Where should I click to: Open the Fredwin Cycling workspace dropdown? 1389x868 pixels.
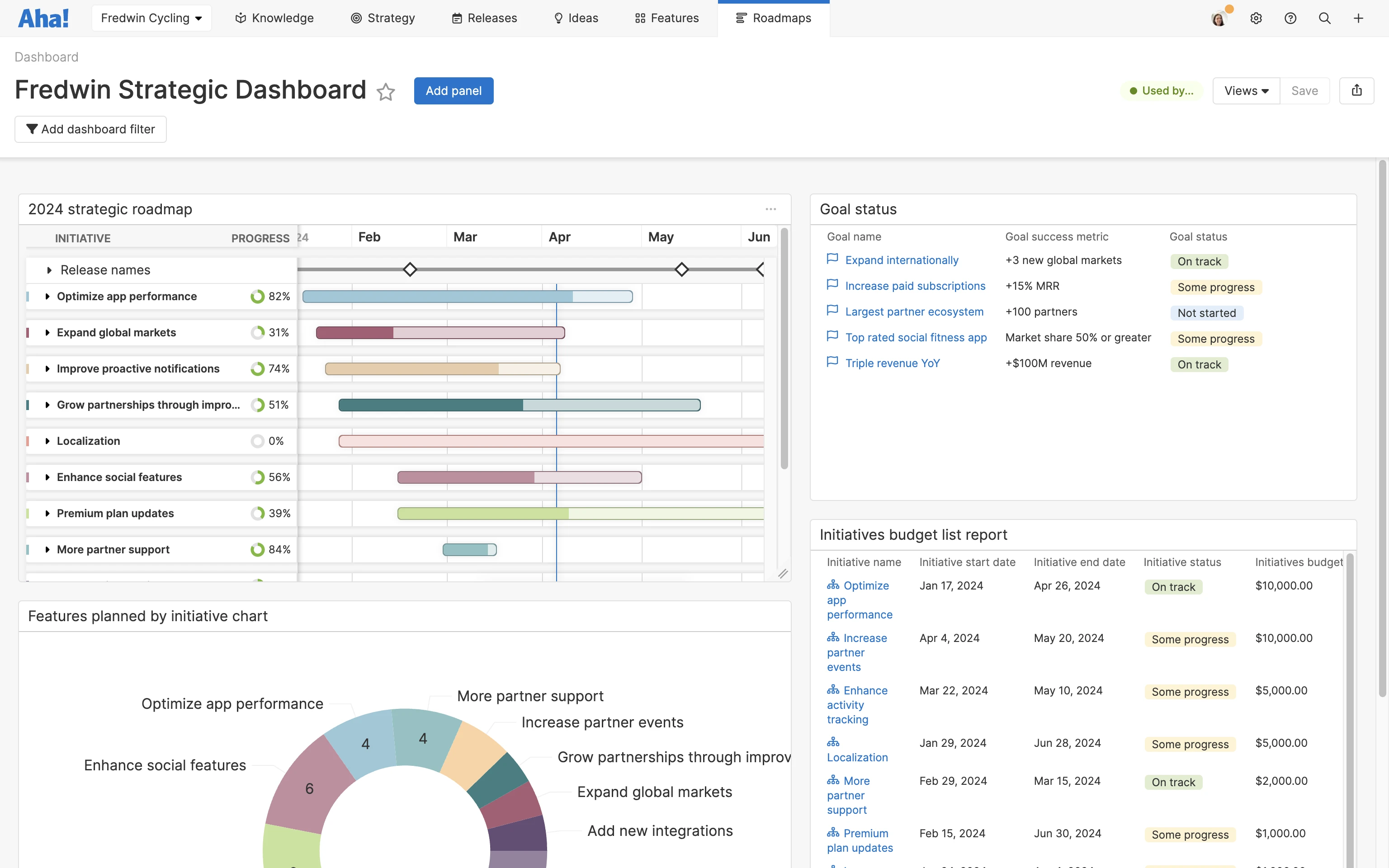pos(151,18)
